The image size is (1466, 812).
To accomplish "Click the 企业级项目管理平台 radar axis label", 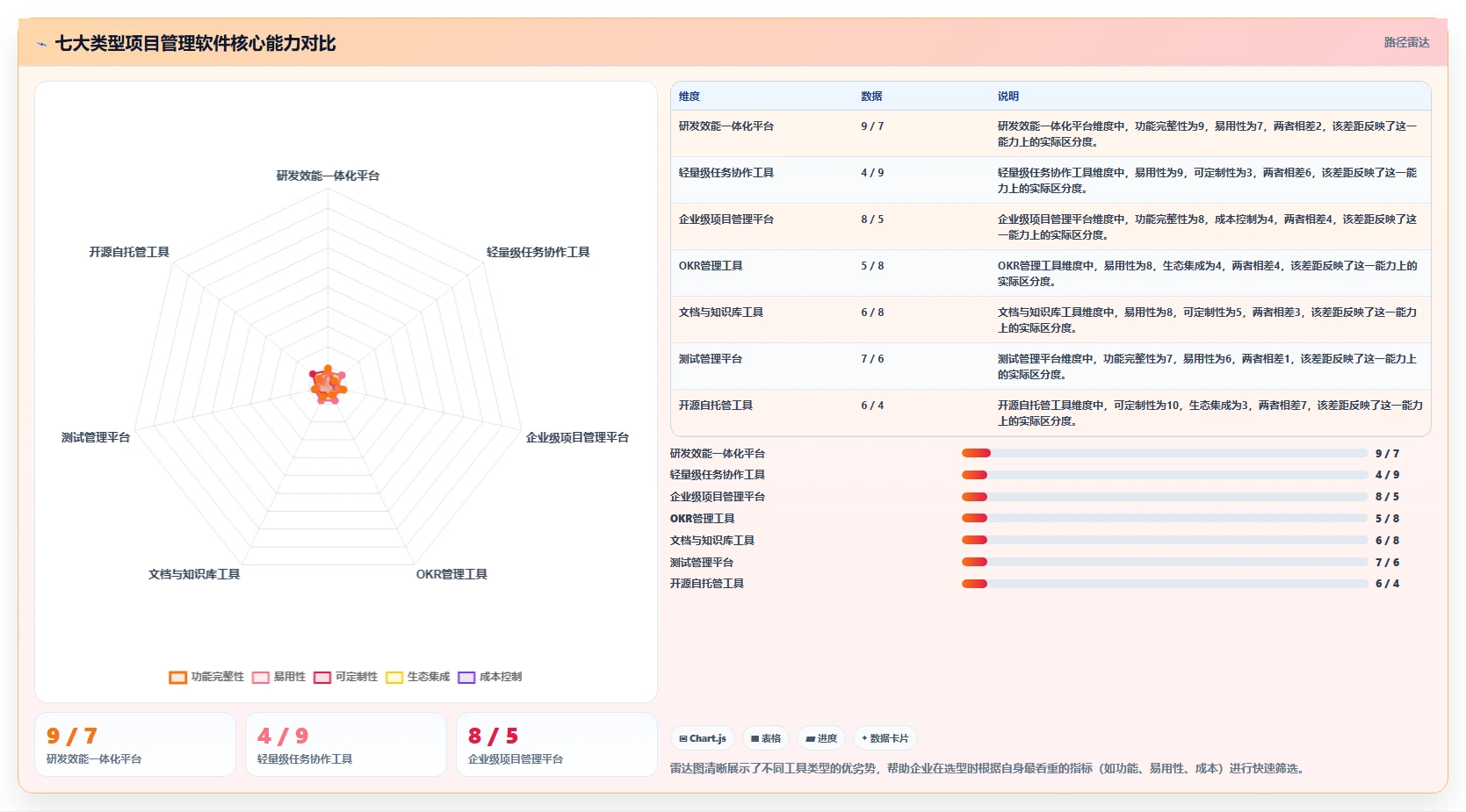I will click(577, 437).
